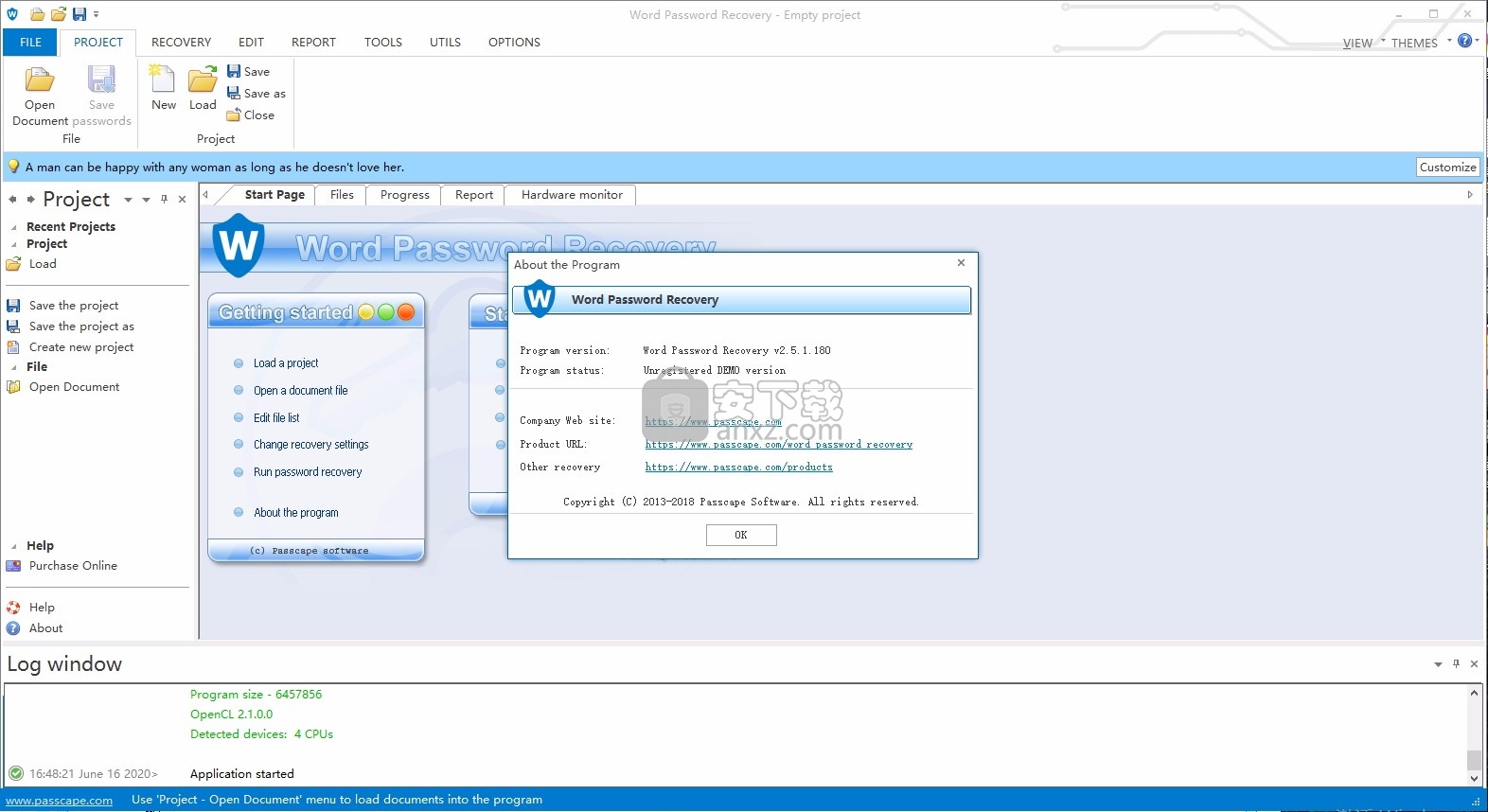Image resolution: width=1488 pixels, height=812 pixels.
Task: Click Save as in the ribbon
Action: pyautogui.click(x=257, y=93)
